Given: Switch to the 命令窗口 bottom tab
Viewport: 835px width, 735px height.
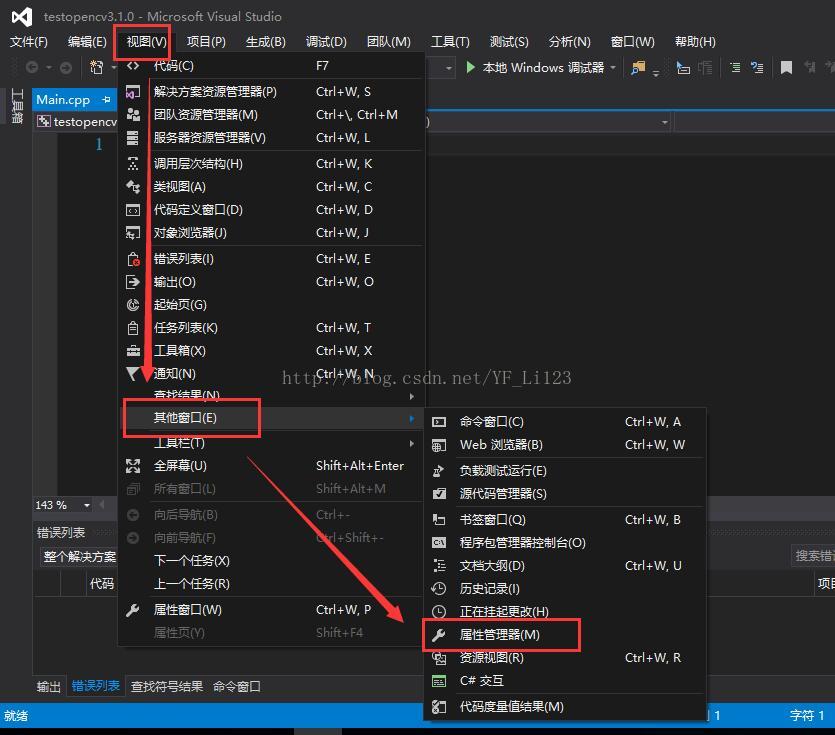Looking at the screenshot, I should pos(236,687).
